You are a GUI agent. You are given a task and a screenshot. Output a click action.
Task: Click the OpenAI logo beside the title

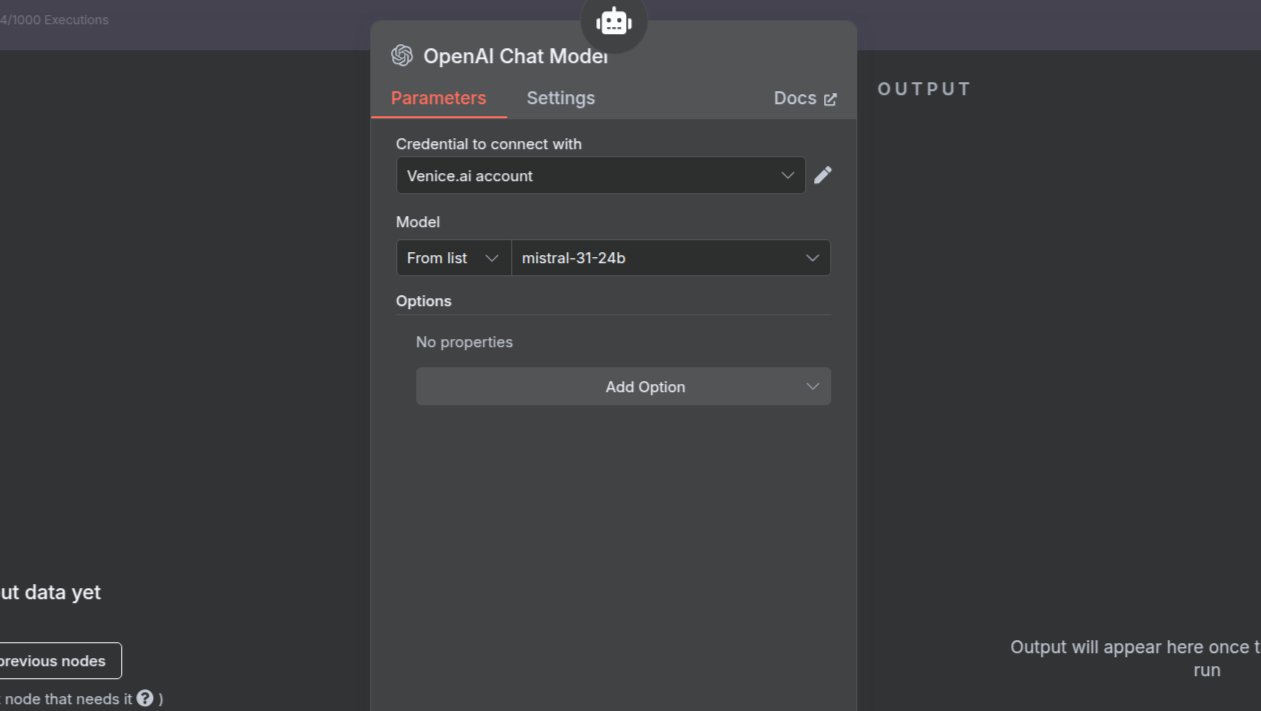point(402,55)
